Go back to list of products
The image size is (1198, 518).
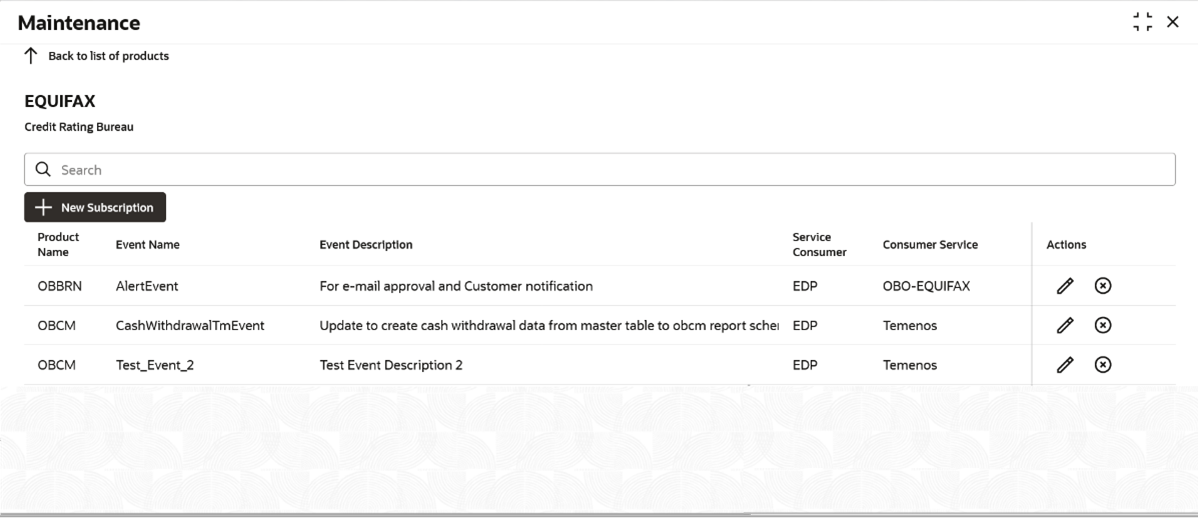(108, 56)
